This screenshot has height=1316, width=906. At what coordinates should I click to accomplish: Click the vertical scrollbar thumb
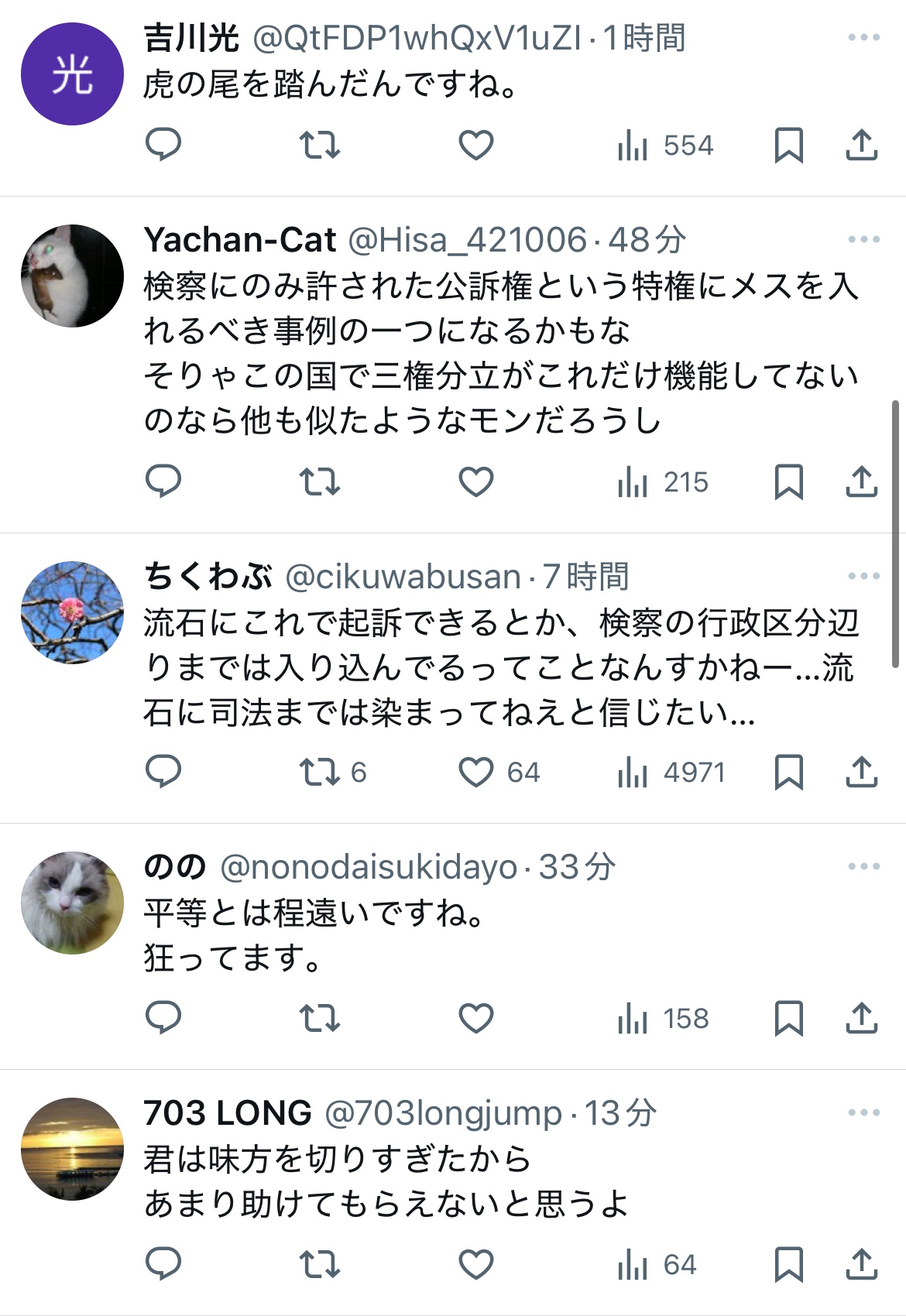(895, 534)
